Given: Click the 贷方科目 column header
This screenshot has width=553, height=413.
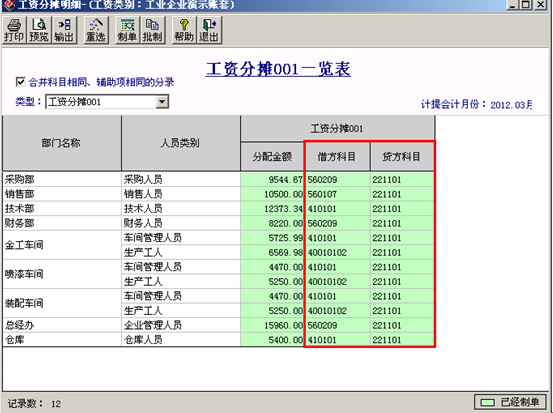Looking at the screenshot, I should tap(402, 157).
